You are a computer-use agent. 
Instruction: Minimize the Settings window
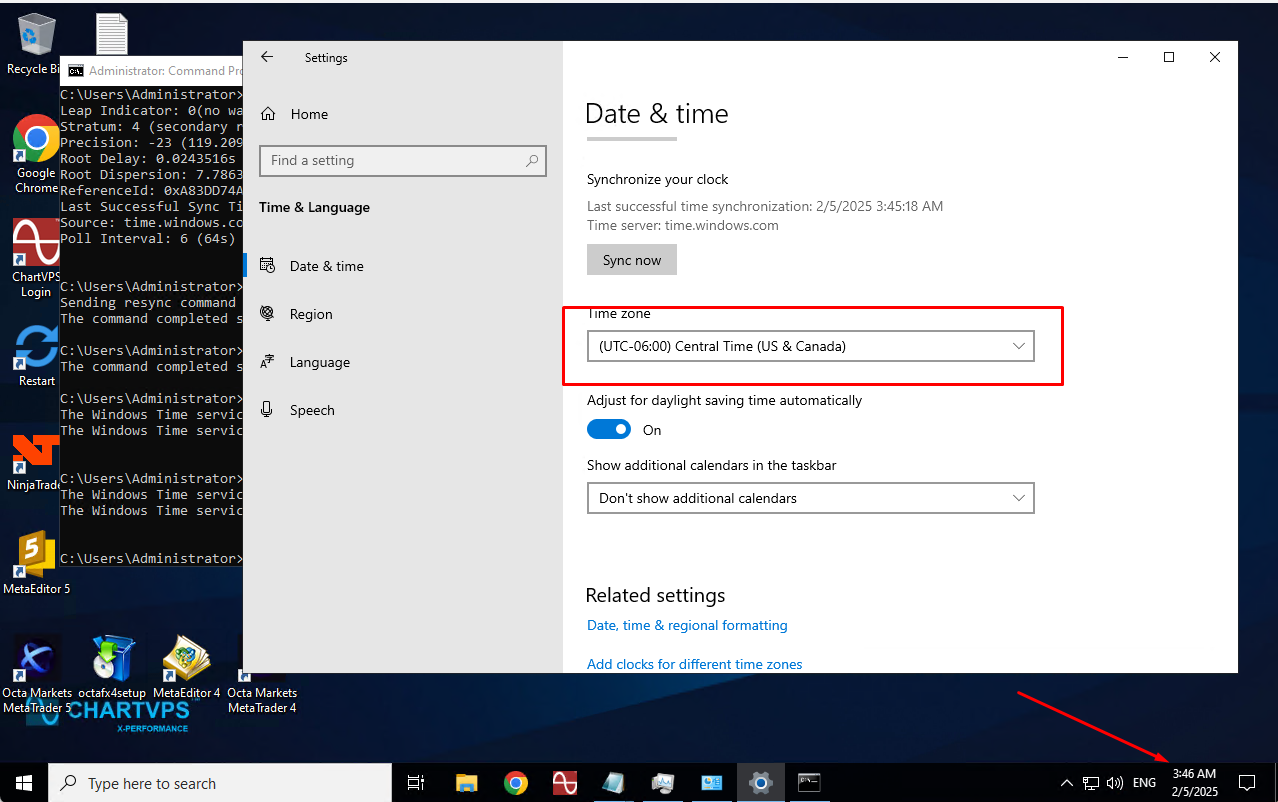point(1123,58)
